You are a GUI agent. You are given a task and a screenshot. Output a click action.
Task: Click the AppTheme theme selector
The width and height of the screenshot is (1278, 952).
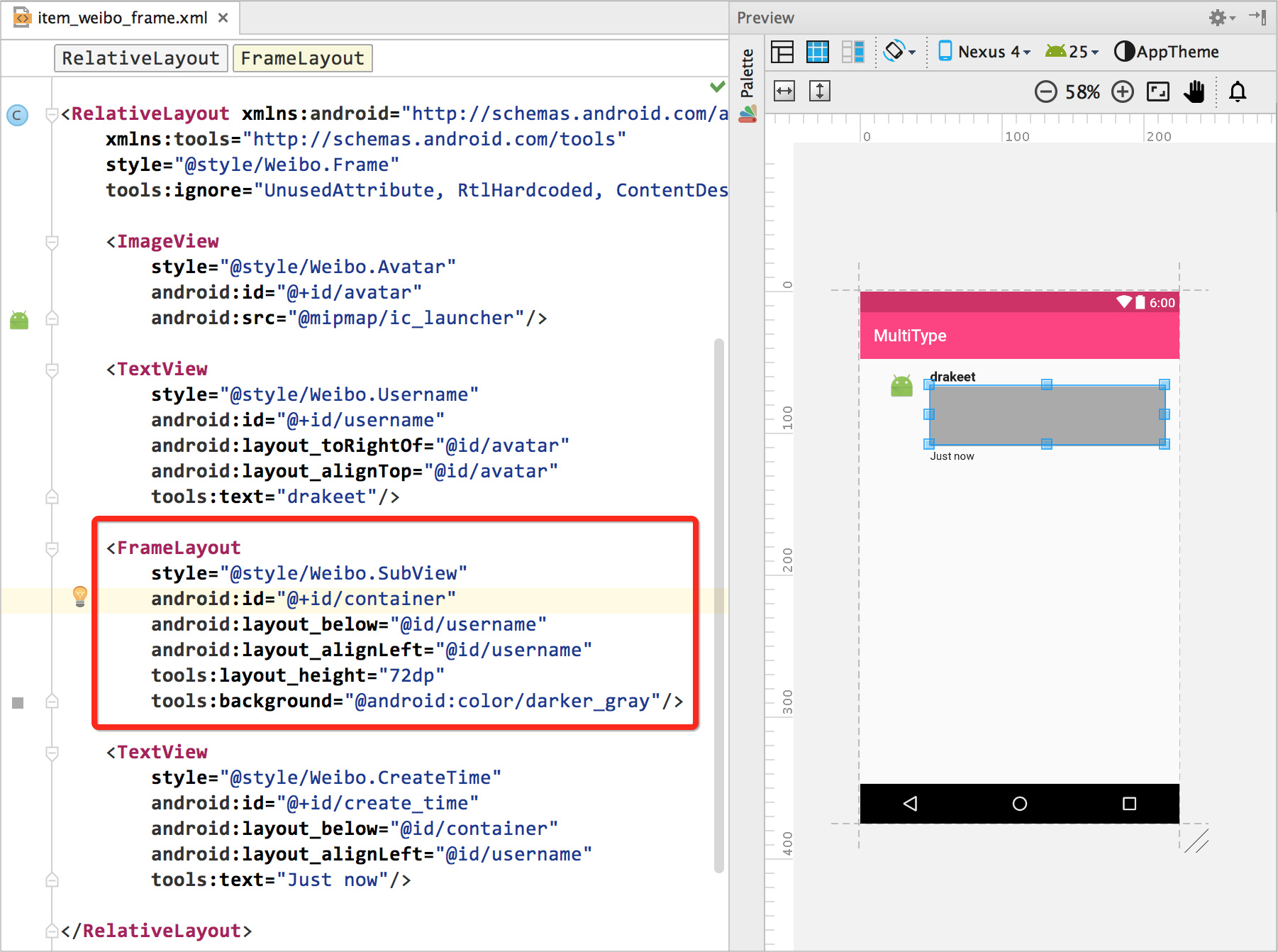pyautogui.click(x=1167, y=52)
